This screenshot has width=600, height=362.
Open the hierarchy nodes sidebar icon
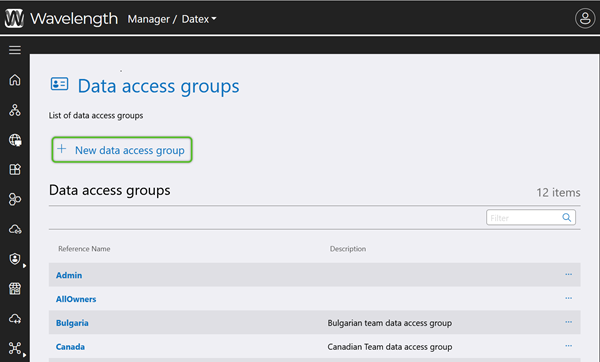[x=15, y=110]
